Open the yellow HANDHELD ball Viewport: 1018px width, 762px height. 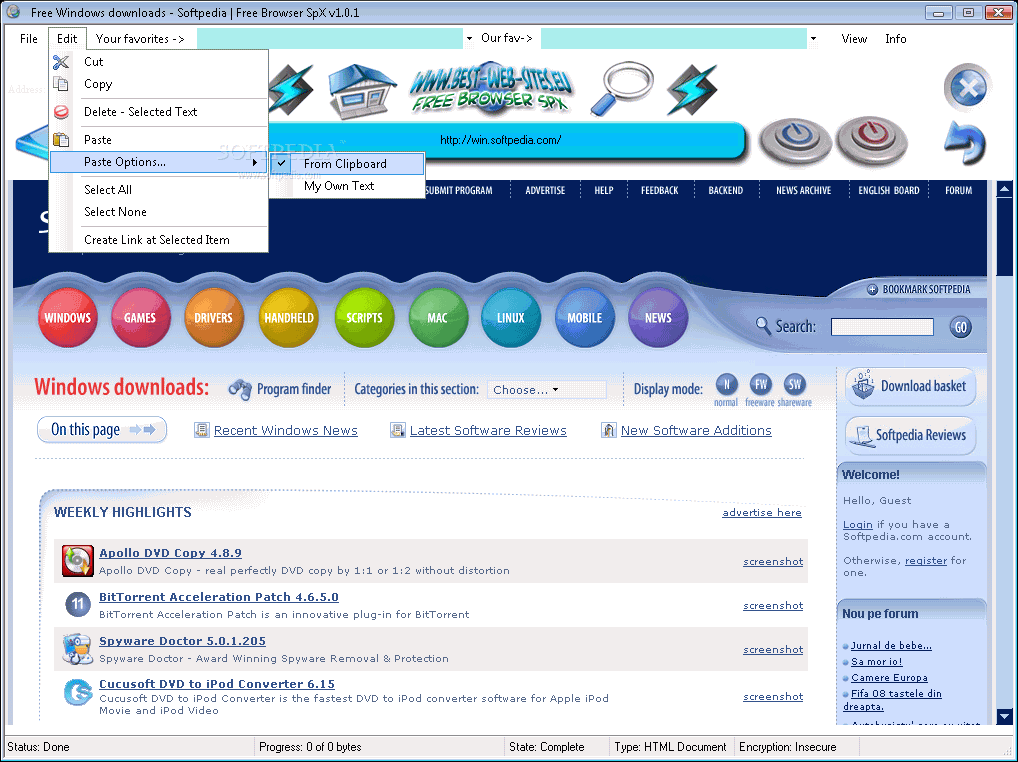[x=289, y=317]
